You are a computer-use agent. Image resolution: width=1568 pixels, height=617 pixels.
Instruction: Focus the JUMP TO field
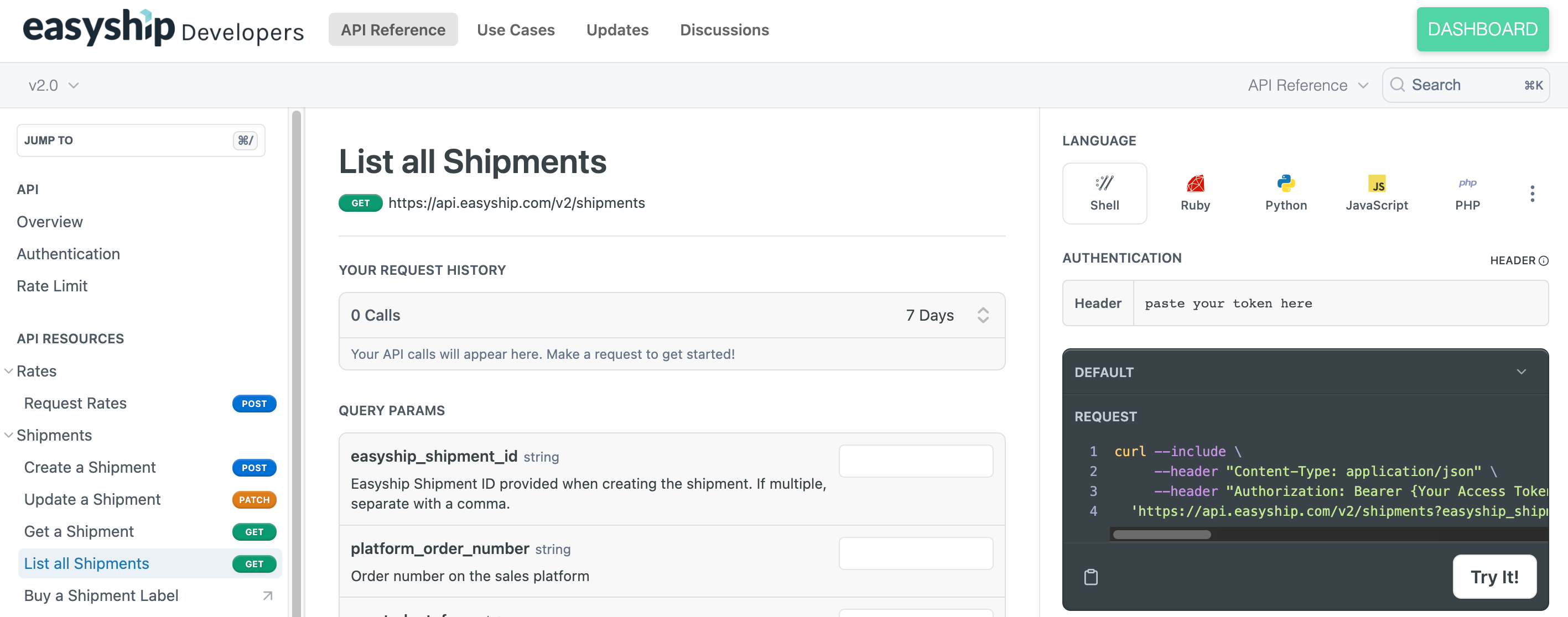pyautogui.click(x=141, y=140)
